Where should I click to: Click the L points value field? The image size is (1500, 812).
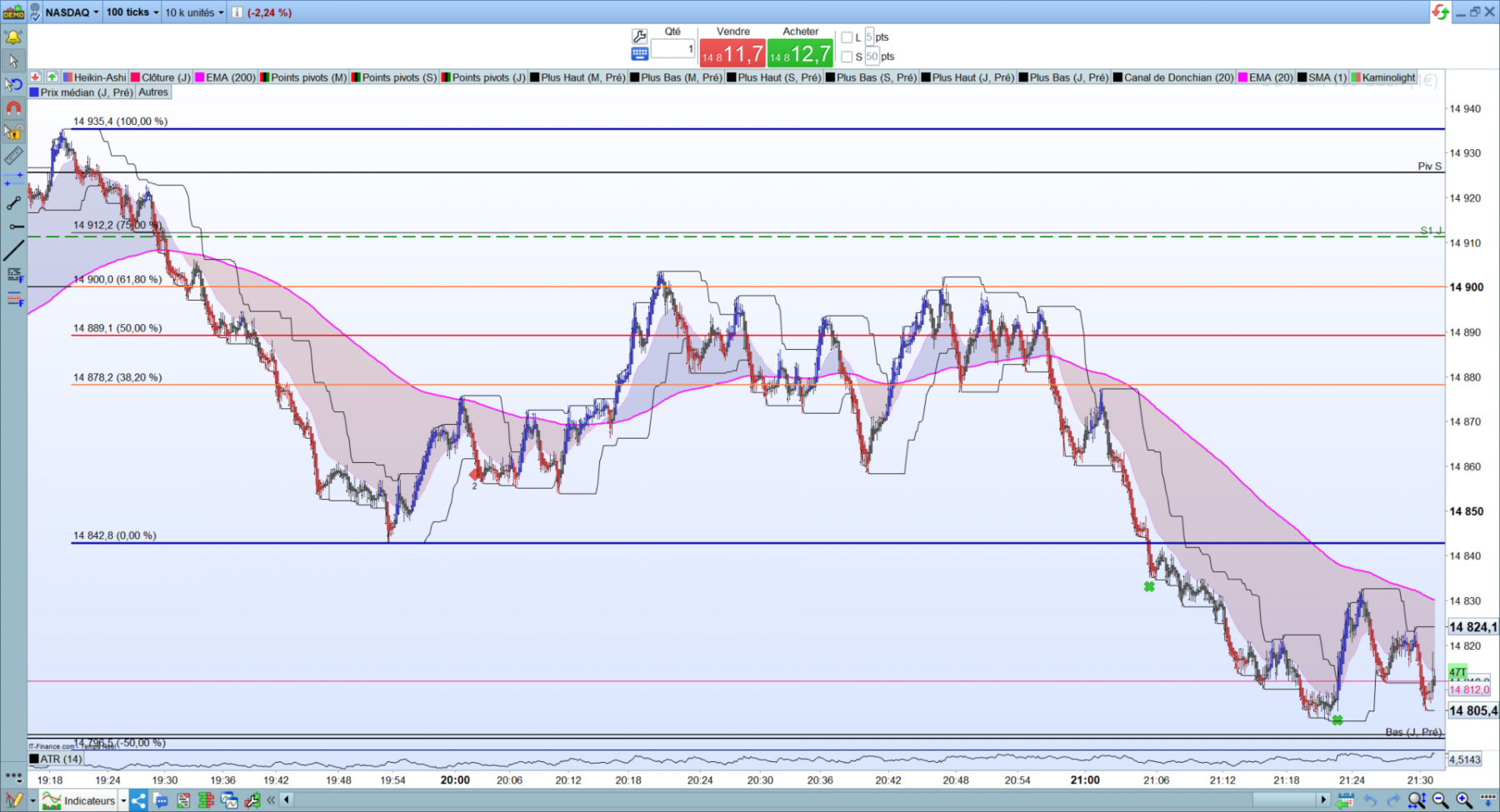(x=869, y=37)
